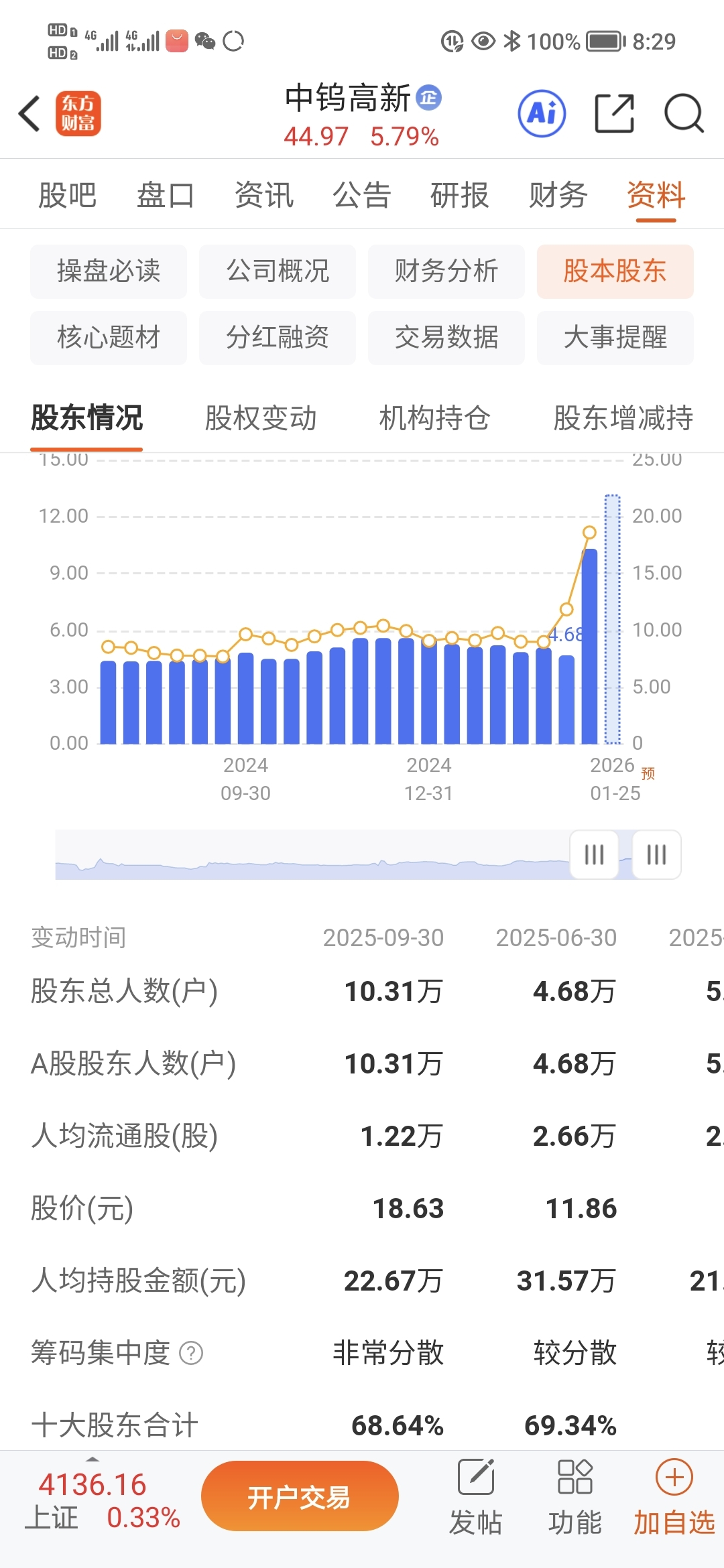The height and width of the screenshot is (1568, 724).
Task: Switch to 财务 tab
Action: (x=558, y=196)
